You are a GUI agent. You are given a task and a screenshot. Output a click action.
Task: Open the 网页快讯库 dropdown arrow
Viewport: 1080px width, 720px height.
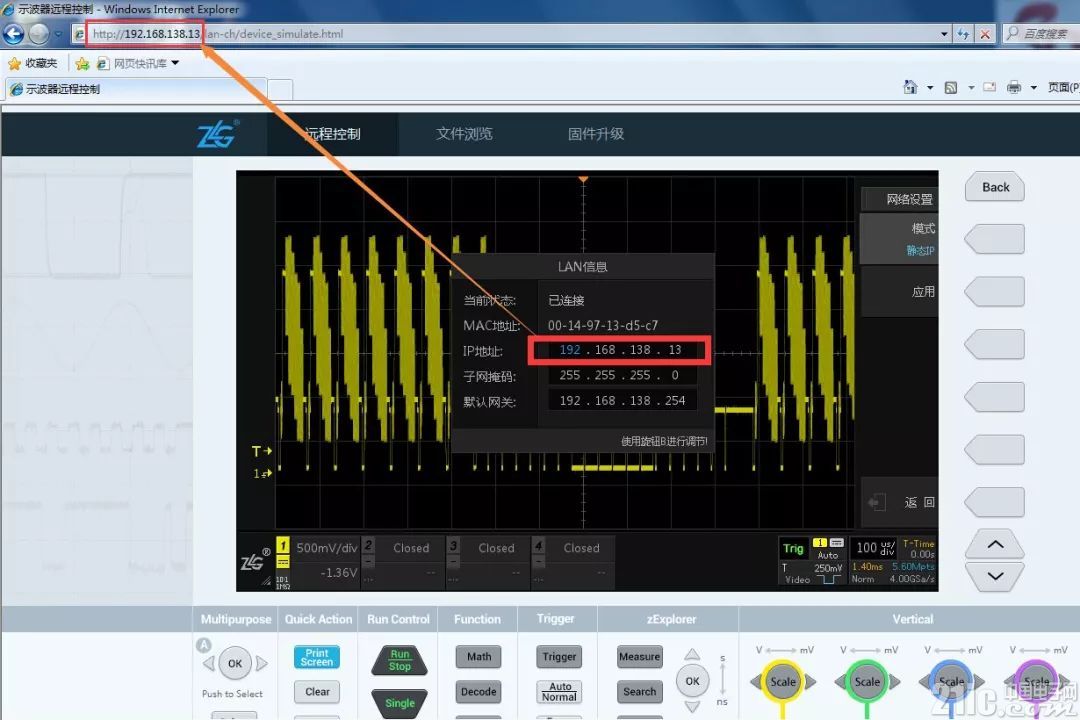(176, 63)
